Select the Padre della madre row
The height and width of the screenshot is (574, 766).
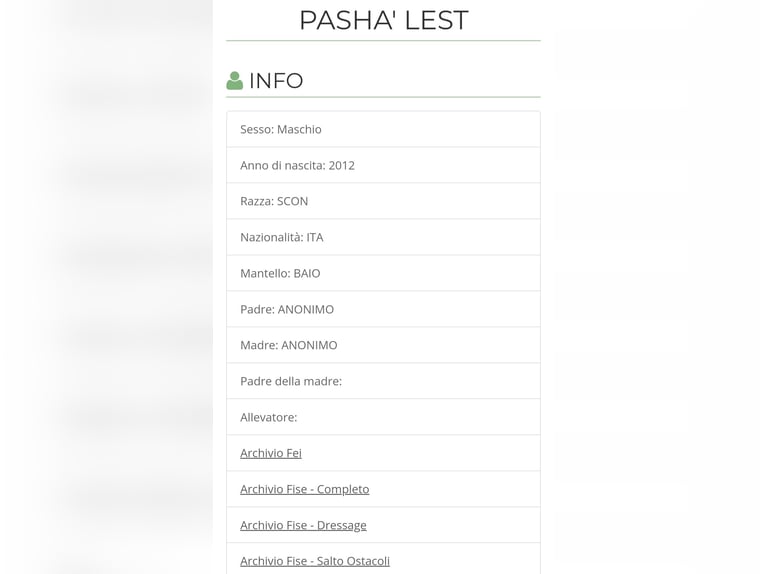pos(383,381)
